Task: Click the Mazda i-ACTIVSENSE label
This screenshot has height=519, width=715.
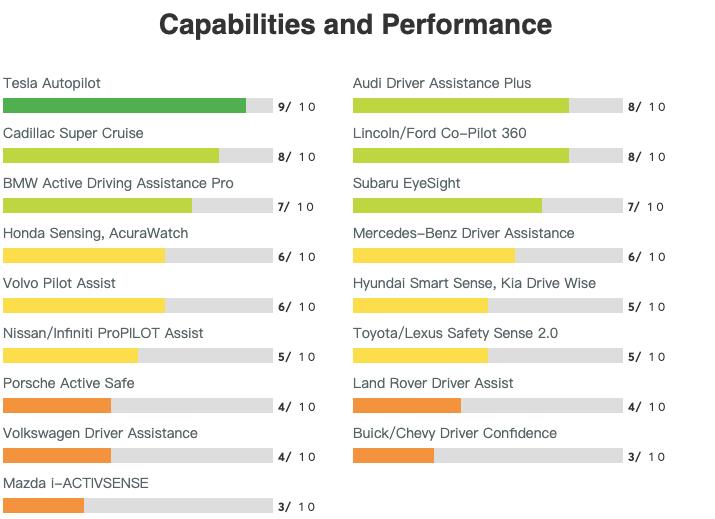Action: pyautogui.click(x=76, y=483)
